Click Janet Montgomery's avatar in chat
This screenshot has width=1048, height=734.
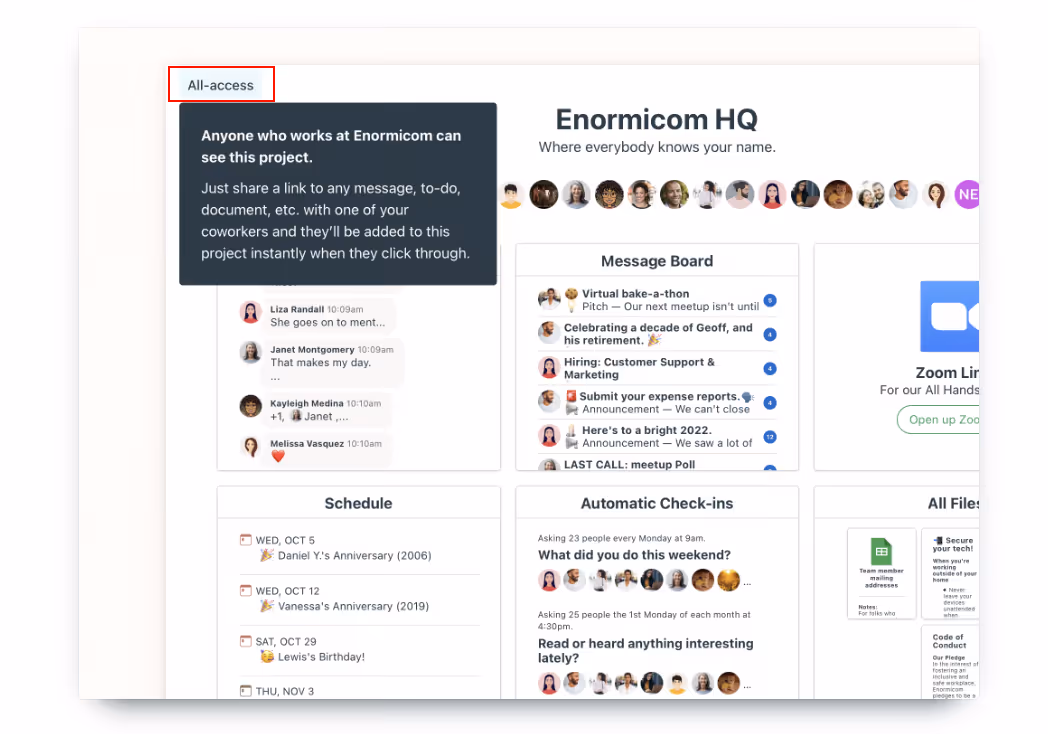point(251,352)
